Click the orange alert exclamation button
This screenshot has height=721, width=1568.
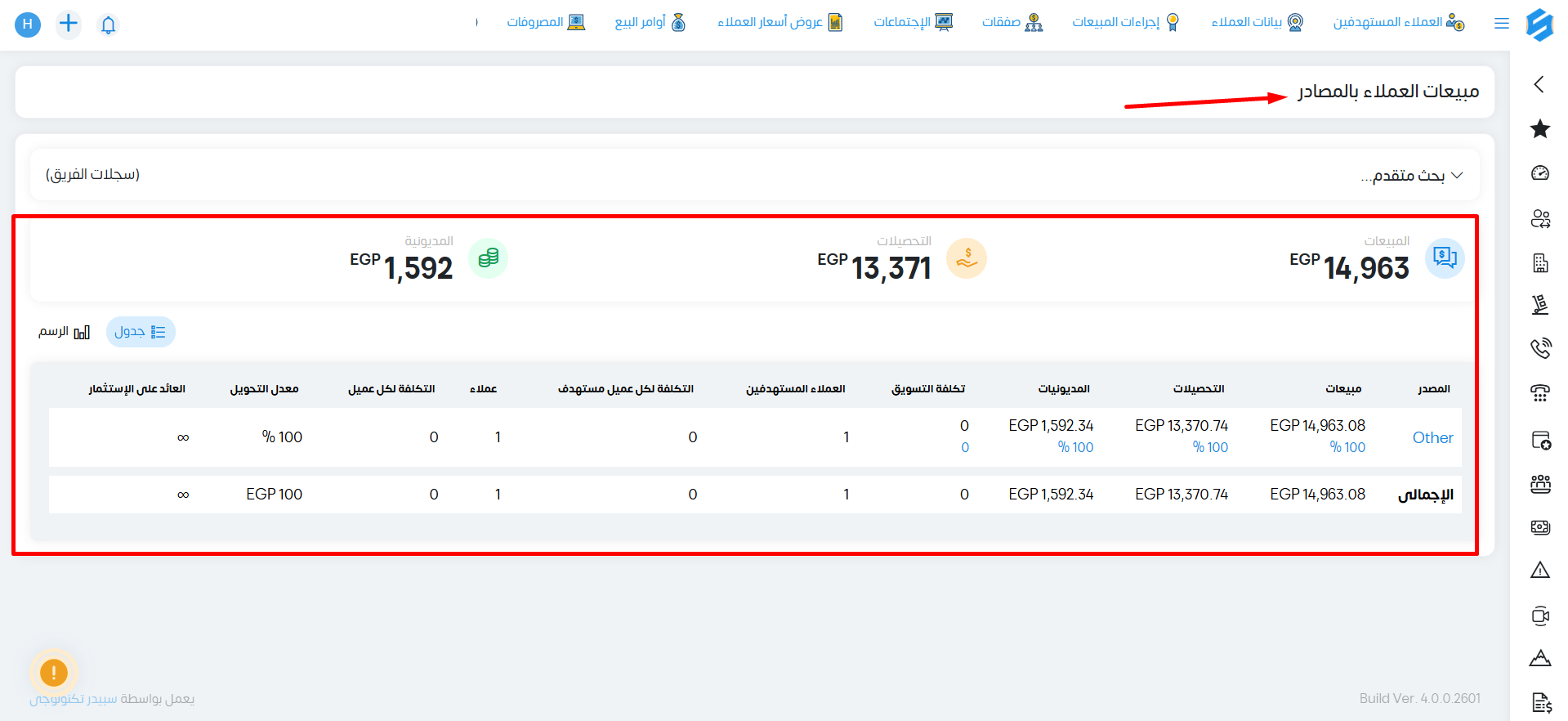[x=54, y=673]
